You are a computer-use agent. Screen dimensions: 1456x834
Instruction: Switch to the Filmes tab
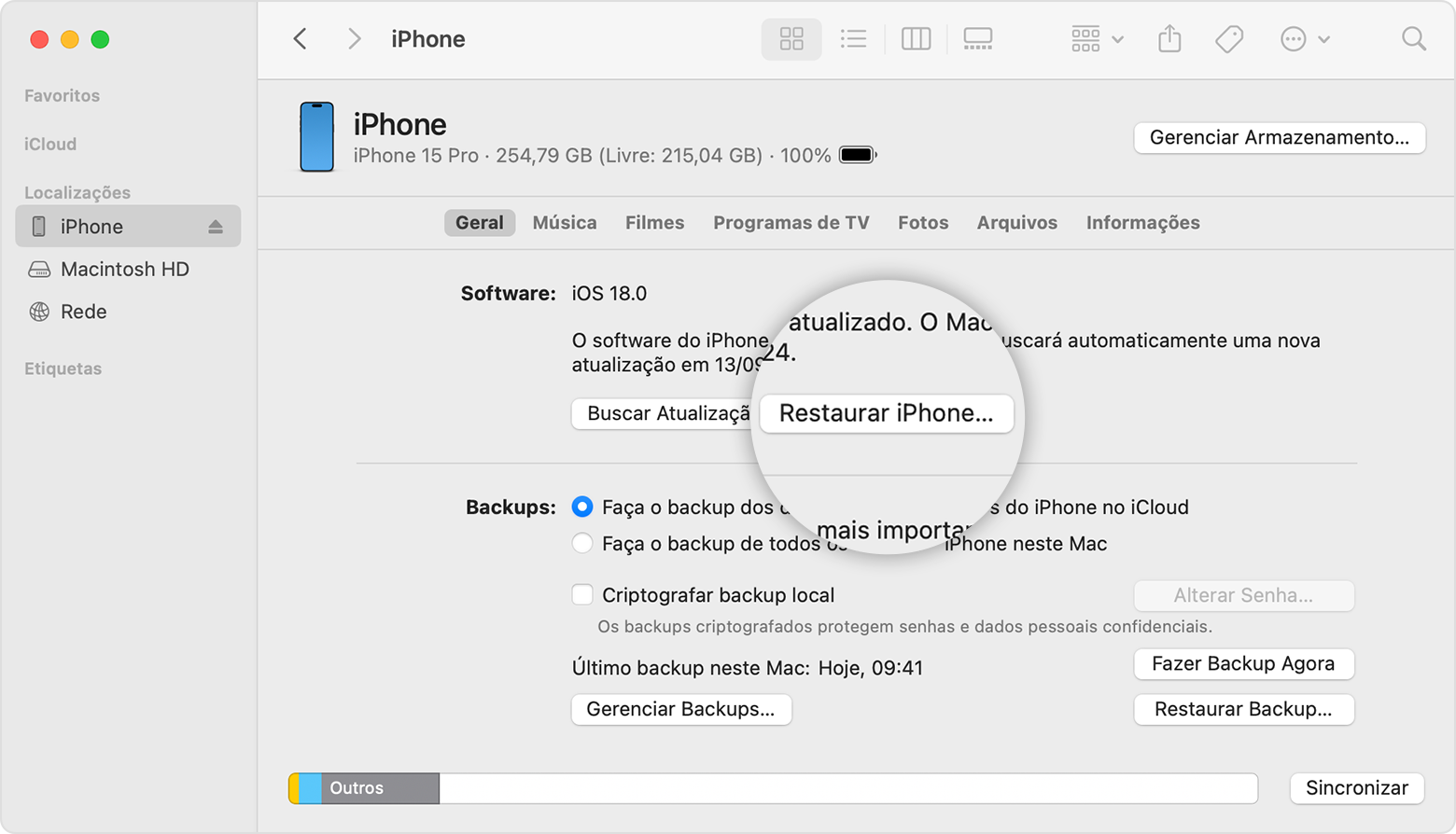(654, 223)
